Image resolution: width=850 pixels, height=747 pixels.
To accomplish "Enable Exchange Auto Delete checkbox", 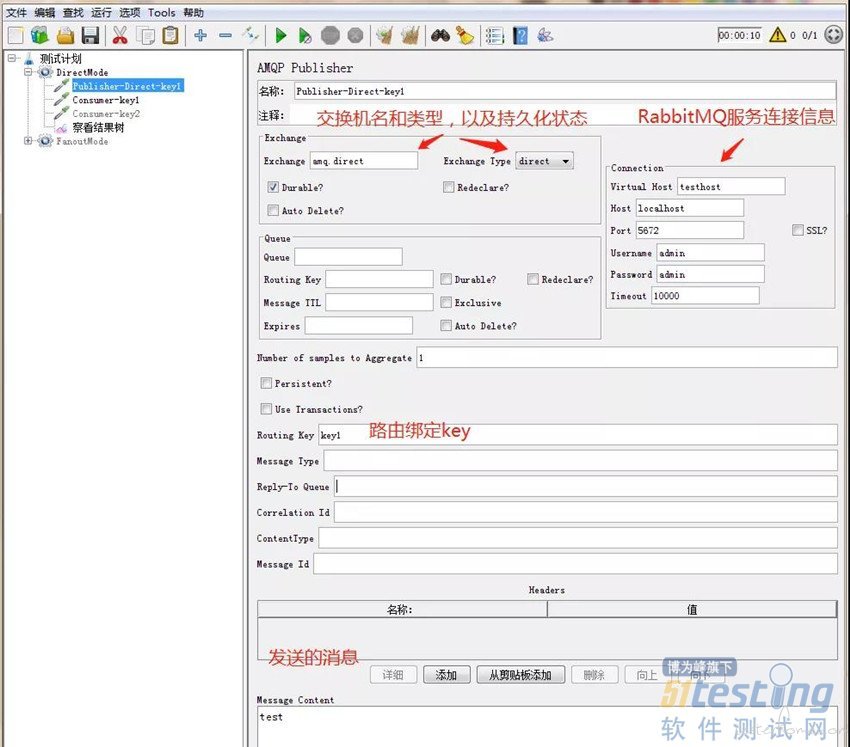I will coord(273,210).
